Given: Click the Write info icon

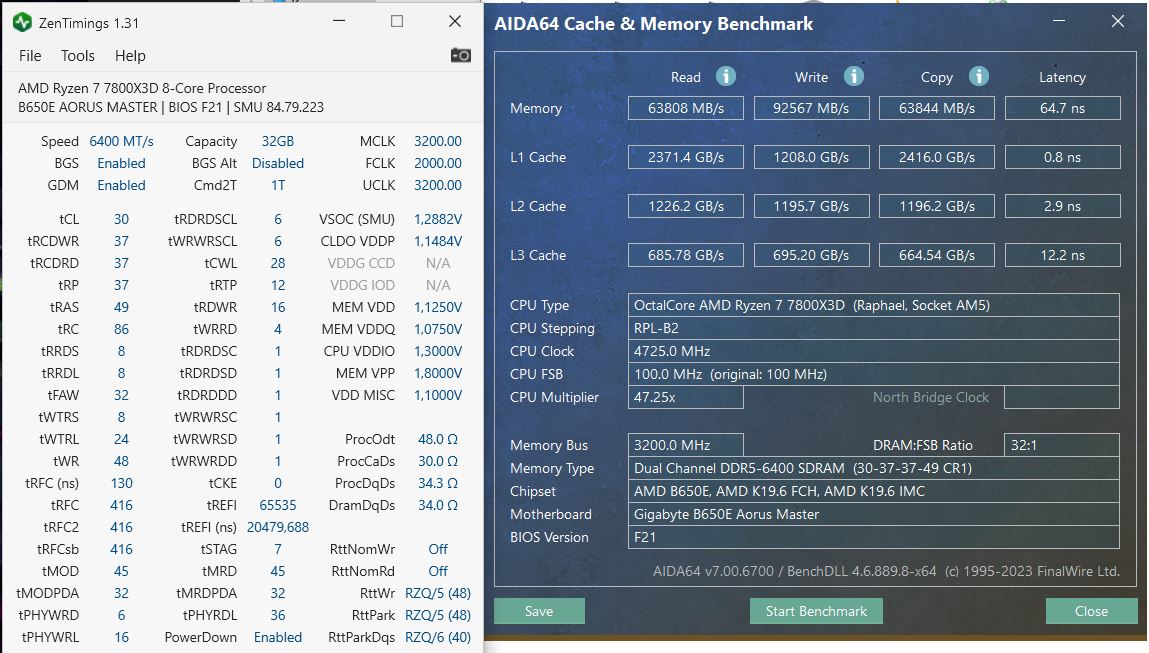Looking at the screenshot, I should coord(853,76).
